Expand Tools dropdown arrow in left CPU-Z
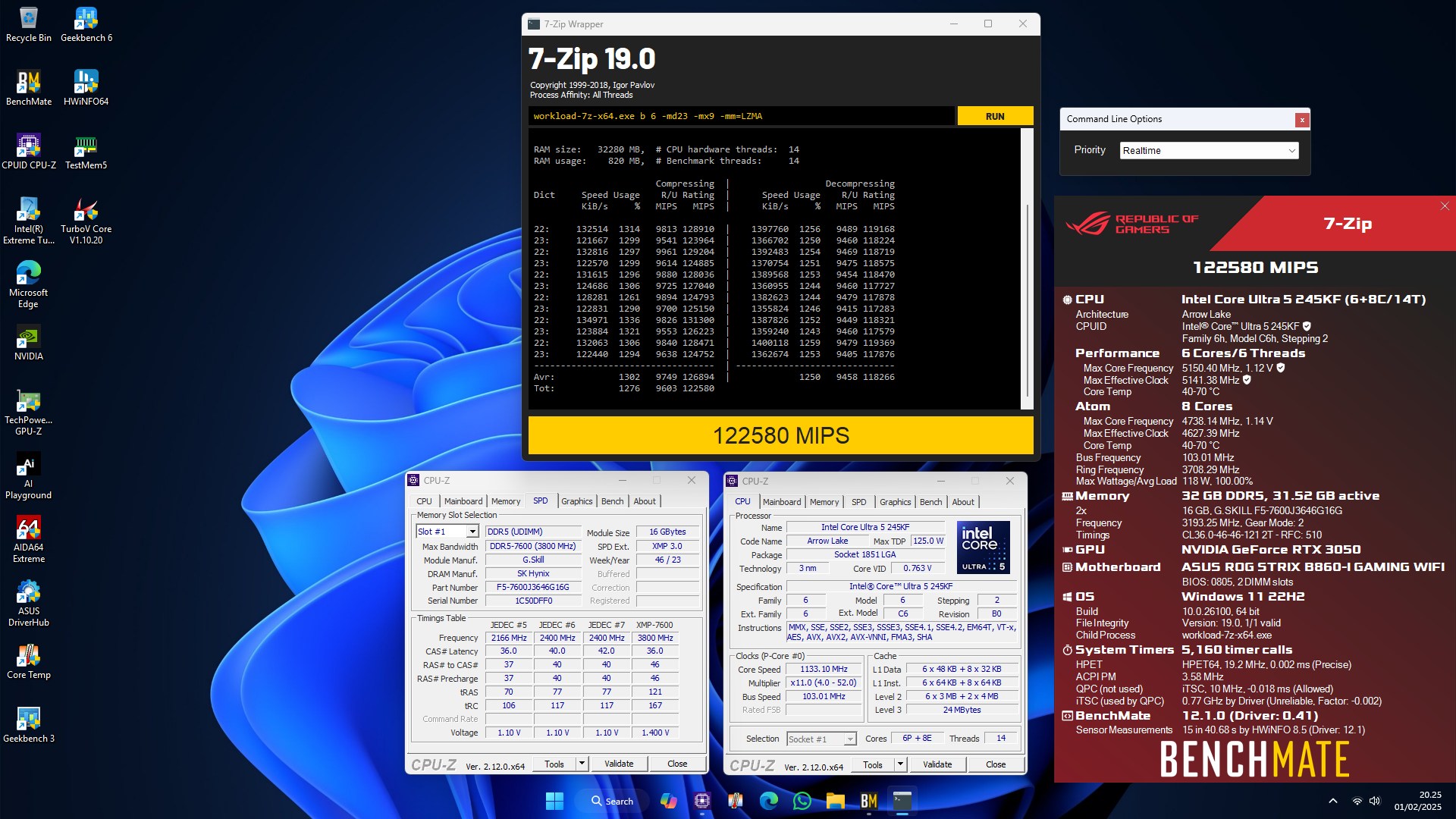Image resolution: width=1456 pixels, height=819 pixels. 582,764
